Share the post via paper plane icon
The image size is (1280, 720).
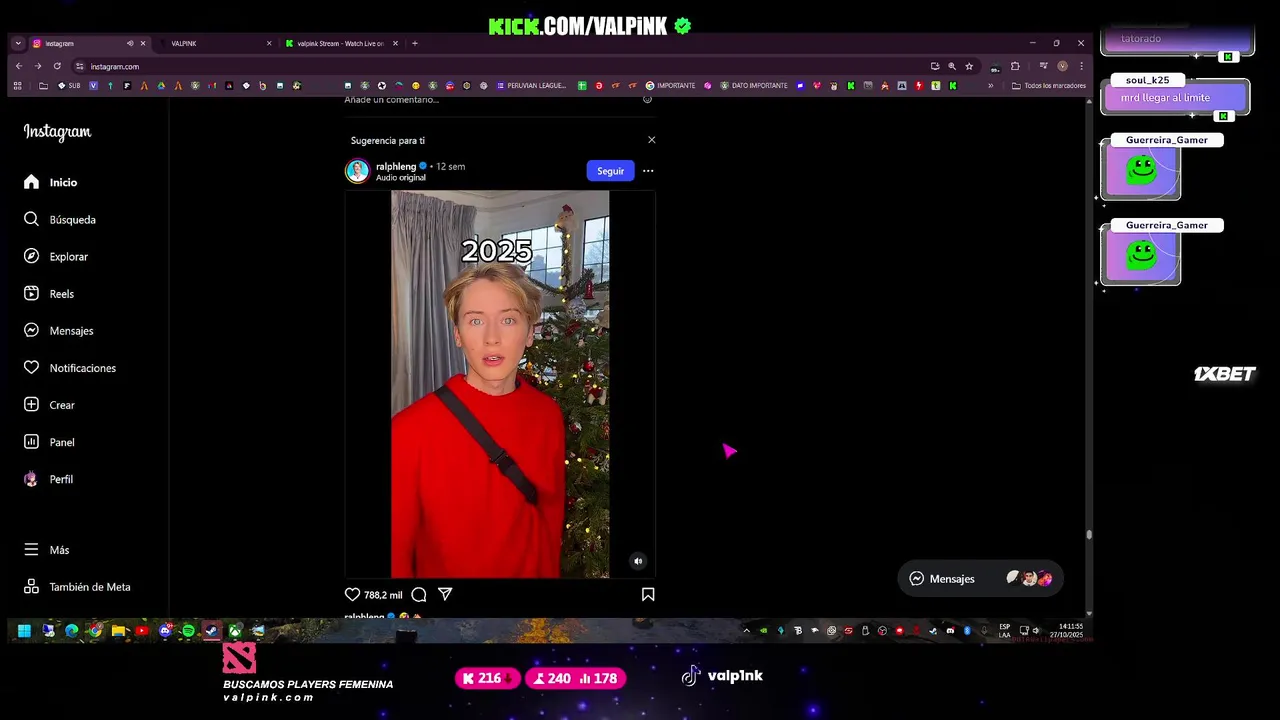pyautogui.click(x=445, y=594)
